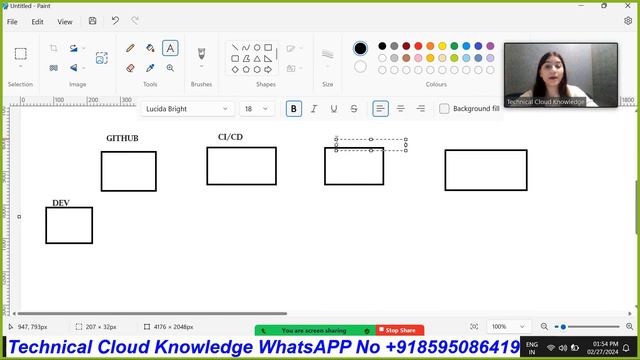Select the Triangle shape
The width and height of the screenshot is (640, 360).
[257, 59]
